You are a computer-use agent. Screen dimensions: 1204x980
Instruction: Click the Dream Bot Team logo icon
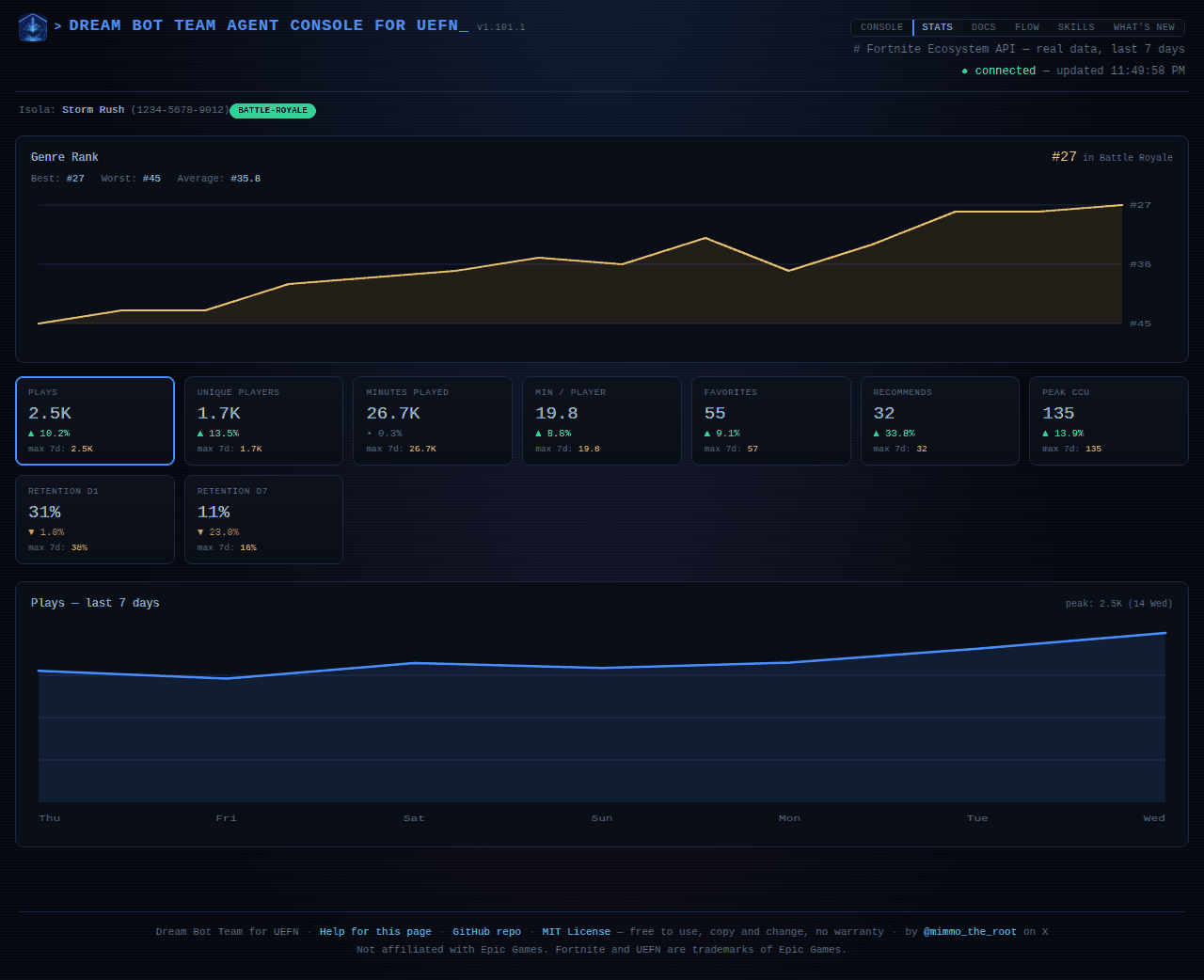tap(33, 27)
